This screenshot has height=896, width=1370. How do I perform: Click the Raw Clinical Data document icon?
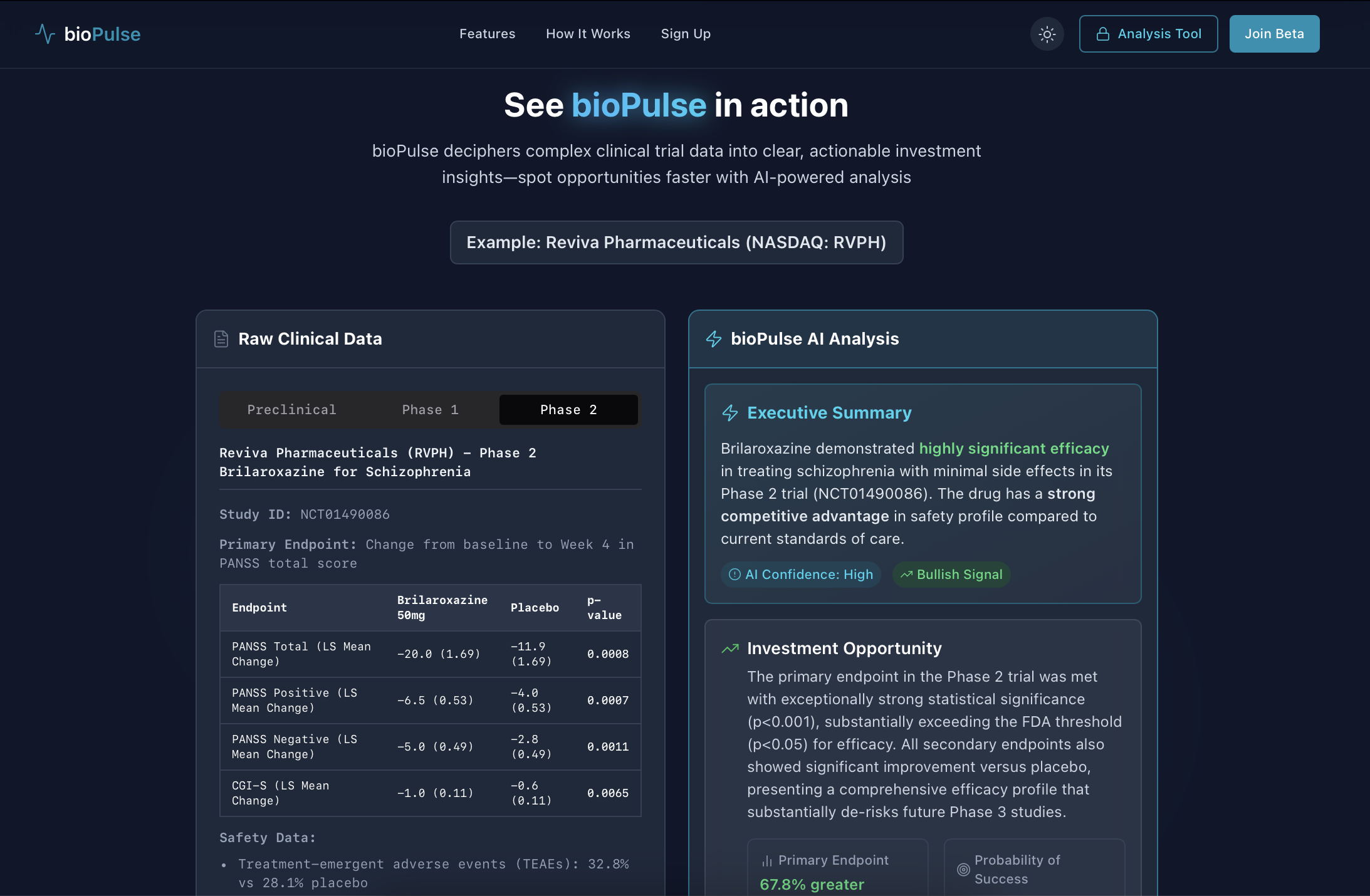click(221, 339)
